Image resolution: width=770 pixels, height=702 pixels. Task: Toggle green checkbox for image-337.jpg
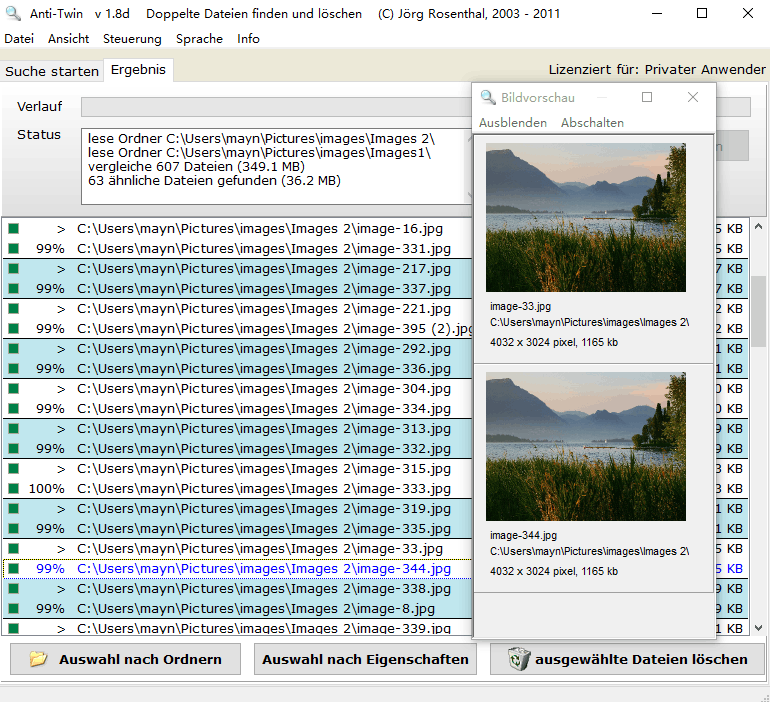point(14,288)
